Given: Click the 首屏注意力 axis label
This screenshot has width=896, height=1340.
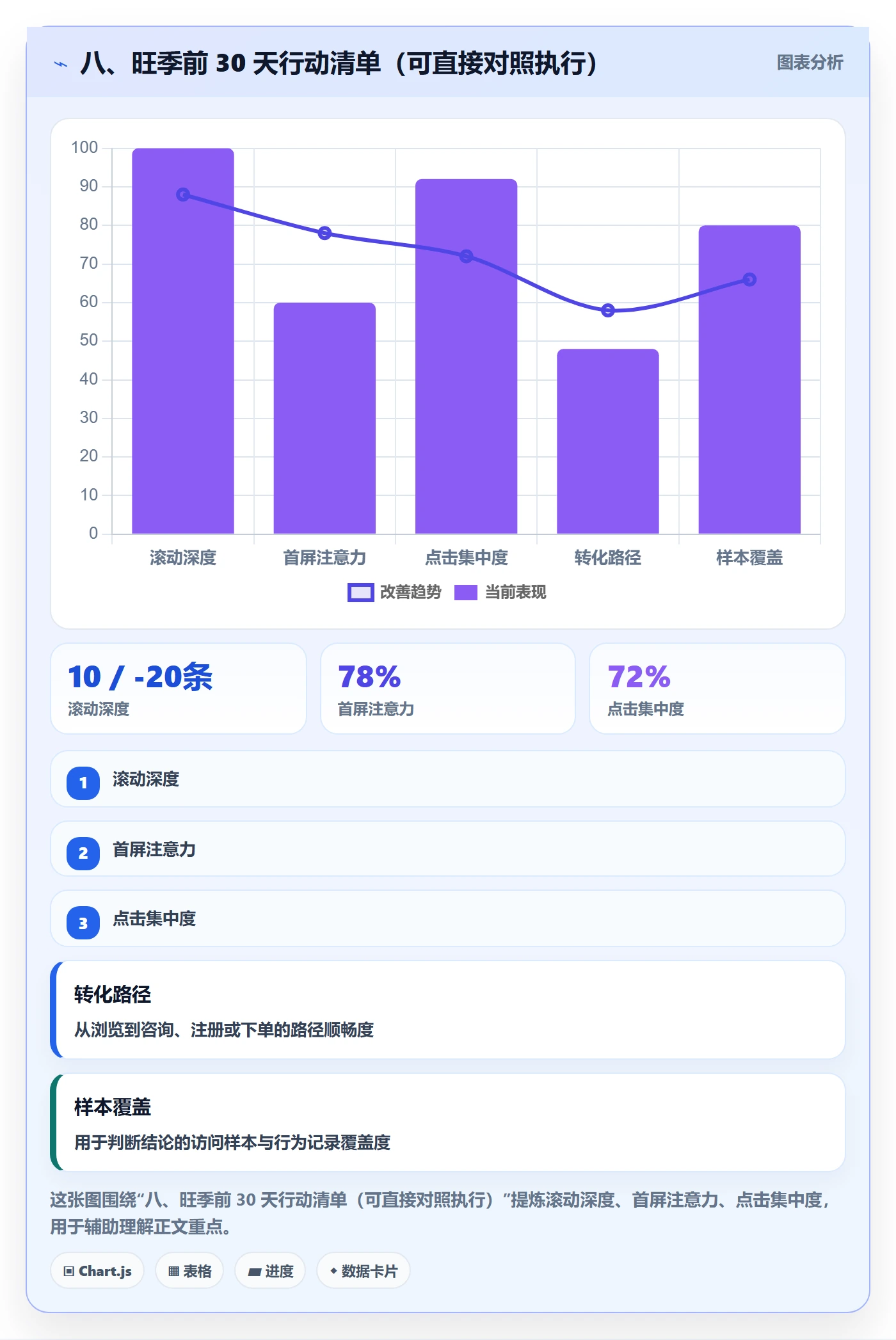Looking at the screenshot, I should pos(324,558).
